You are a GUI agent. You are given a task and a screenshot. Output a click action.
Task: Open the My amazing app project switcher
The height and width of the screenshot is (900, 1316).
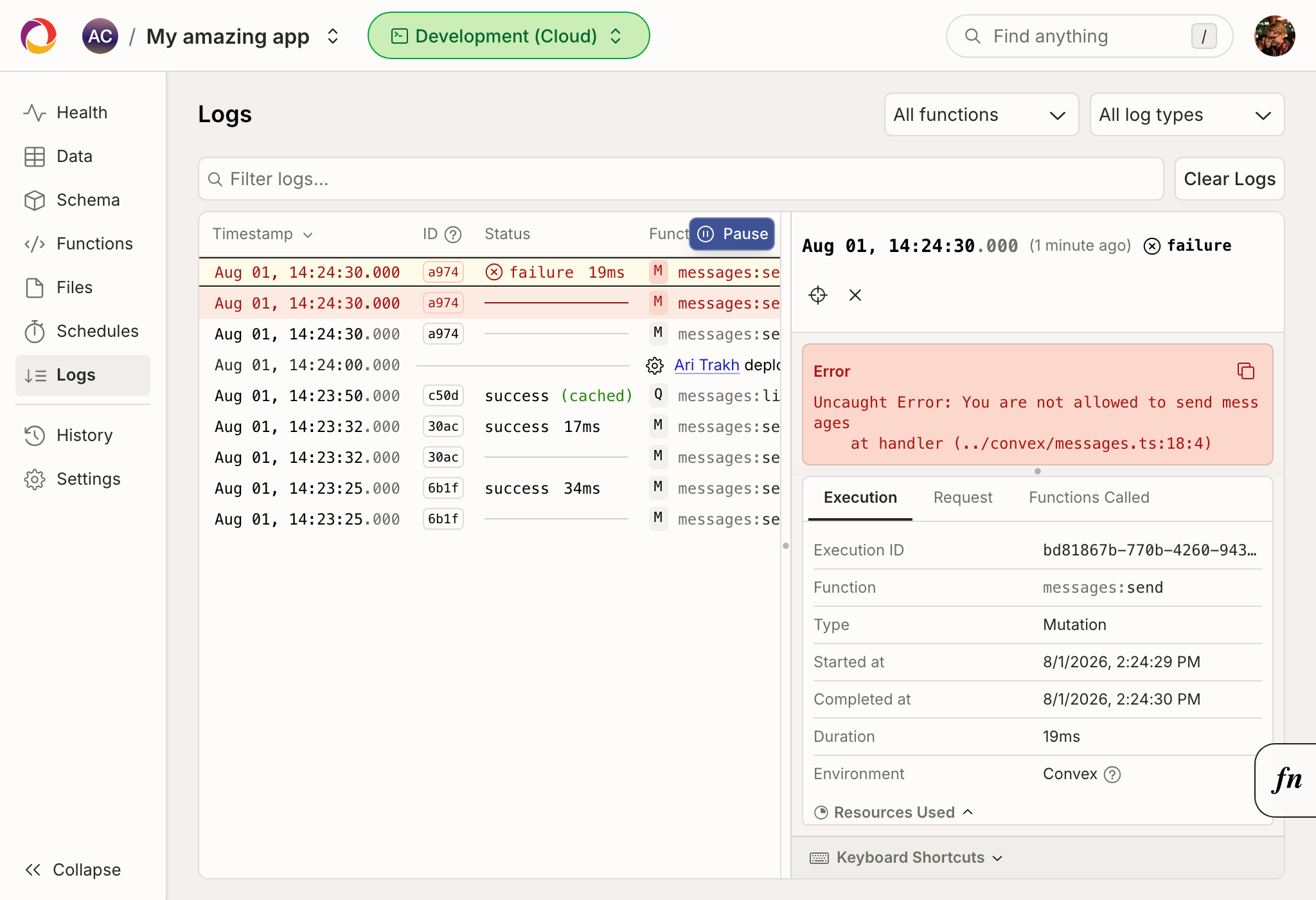[x=243, y=36]
